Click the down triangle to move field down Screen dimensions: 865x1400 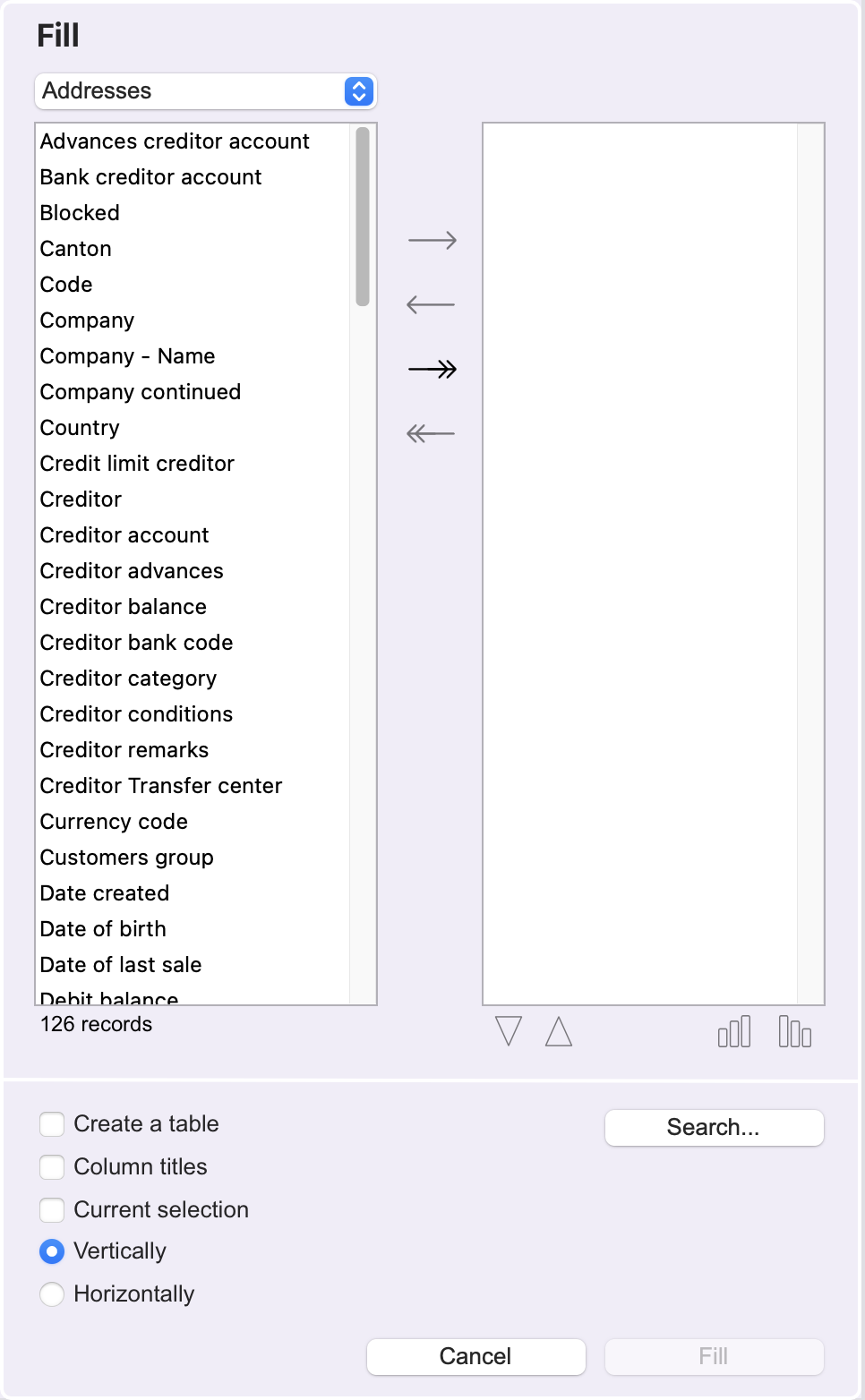(x=509, y=1031)
